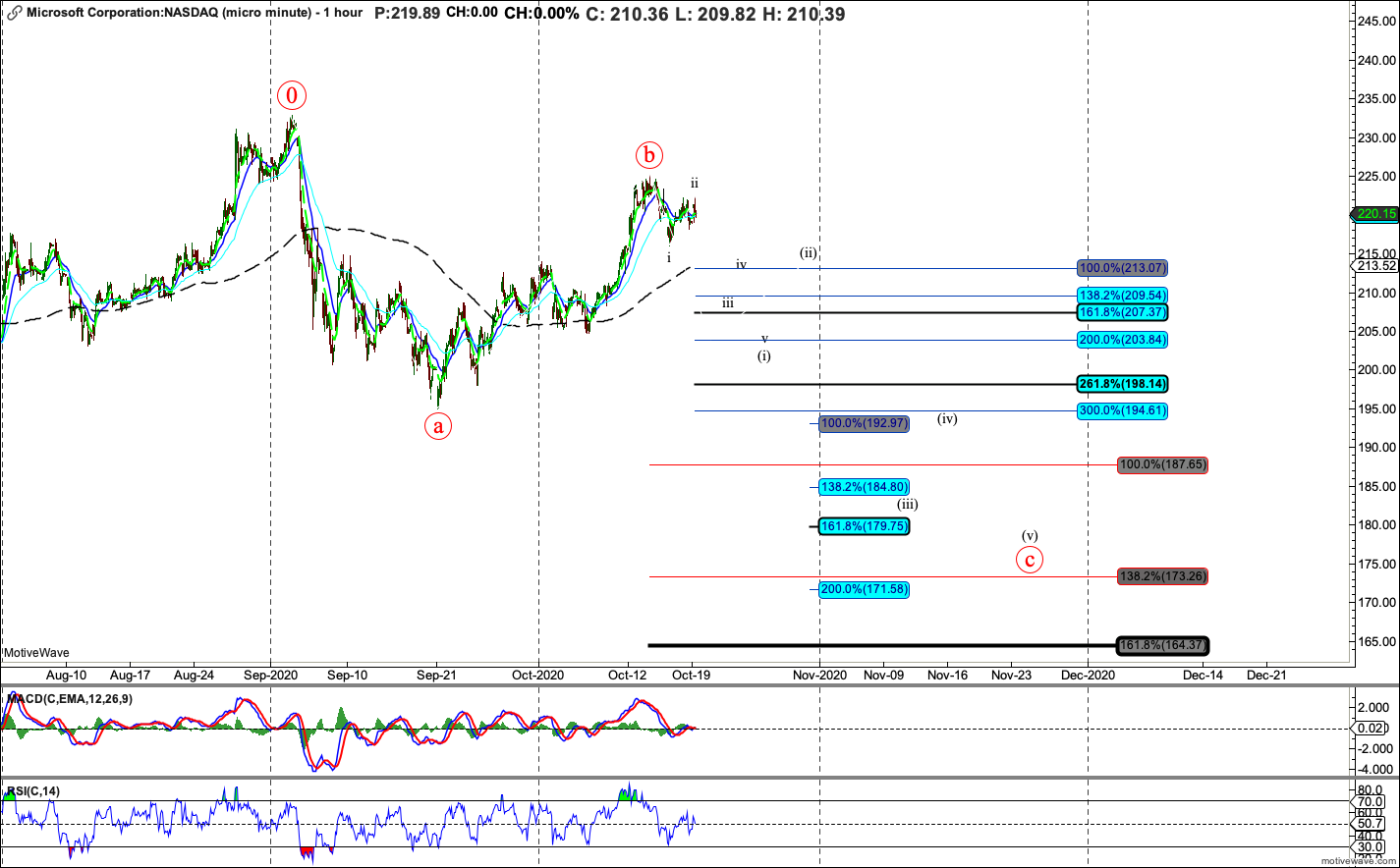Click the Oct-2020 date on the time axis

[538, 676]
